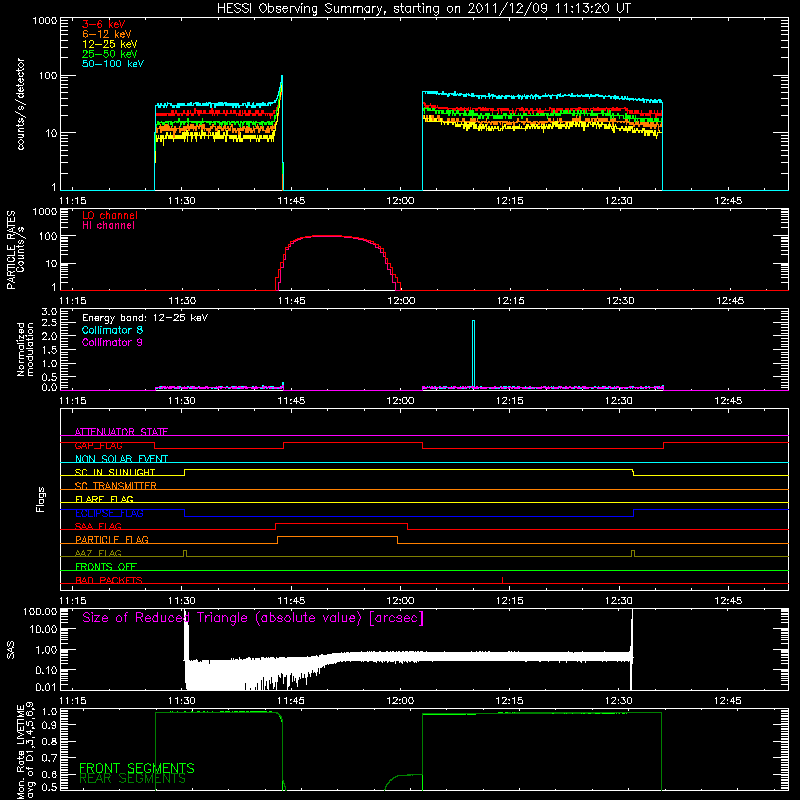
Task: Click the 12:15 label under the SAS panel
Action: coord(510,701)
